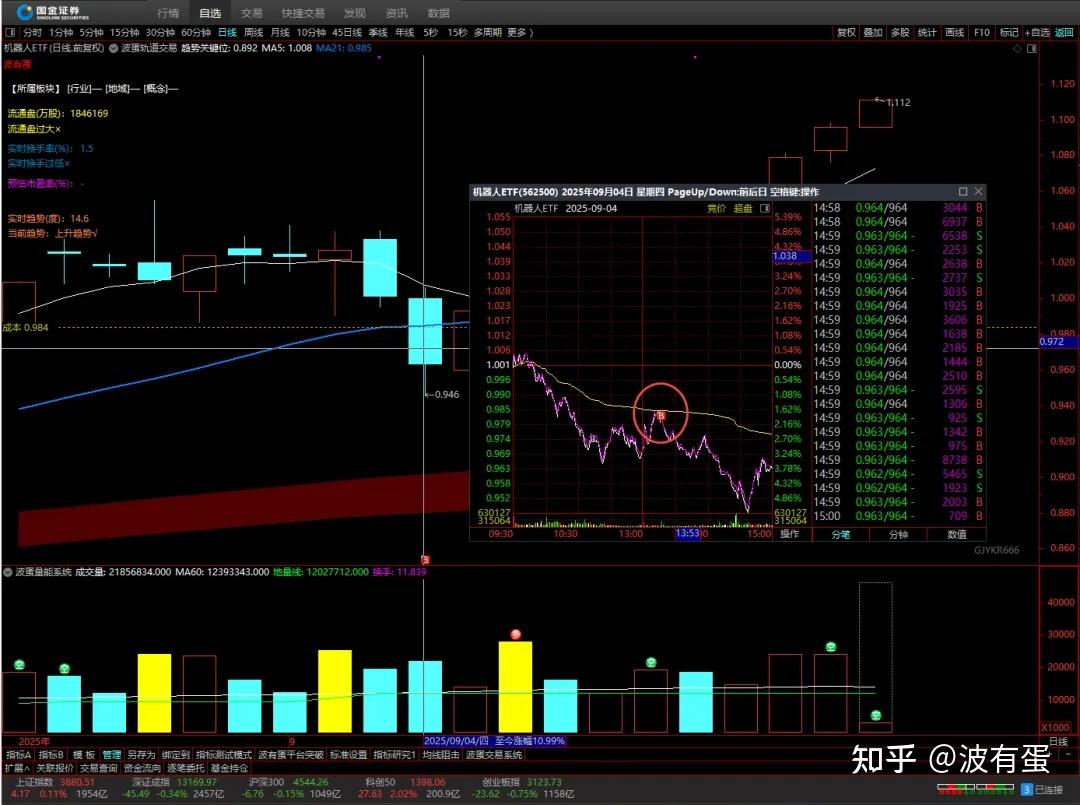Expand the 更多 periods dropdown
This screenshot has width=1080, height=805.
tap(519, 32)
